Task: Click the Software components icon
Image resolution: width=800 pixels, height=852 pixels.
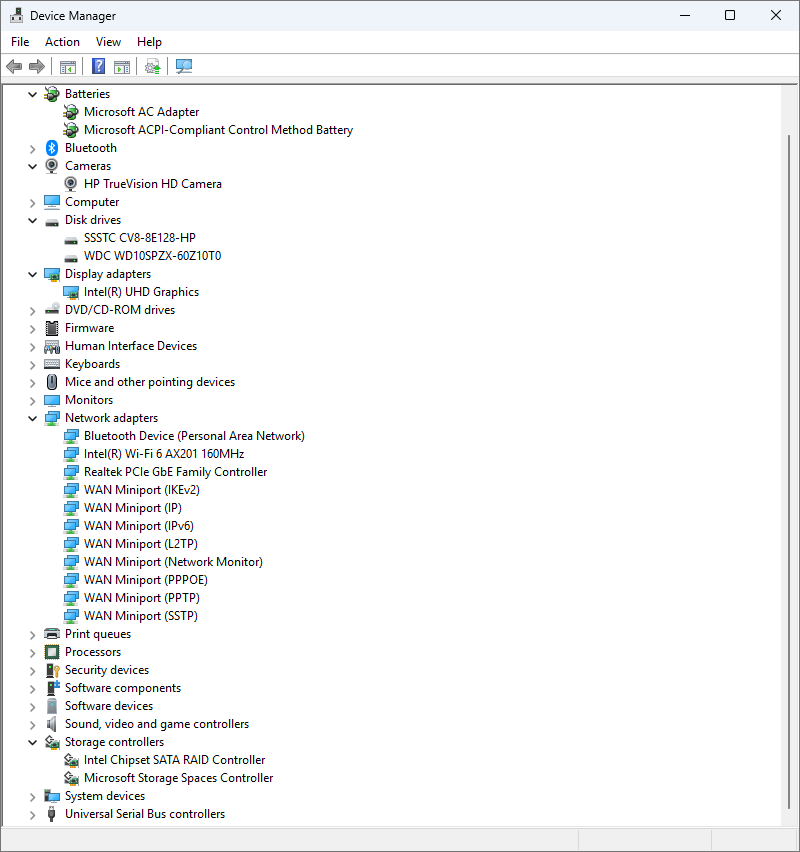Action: (x=52, y=688)
